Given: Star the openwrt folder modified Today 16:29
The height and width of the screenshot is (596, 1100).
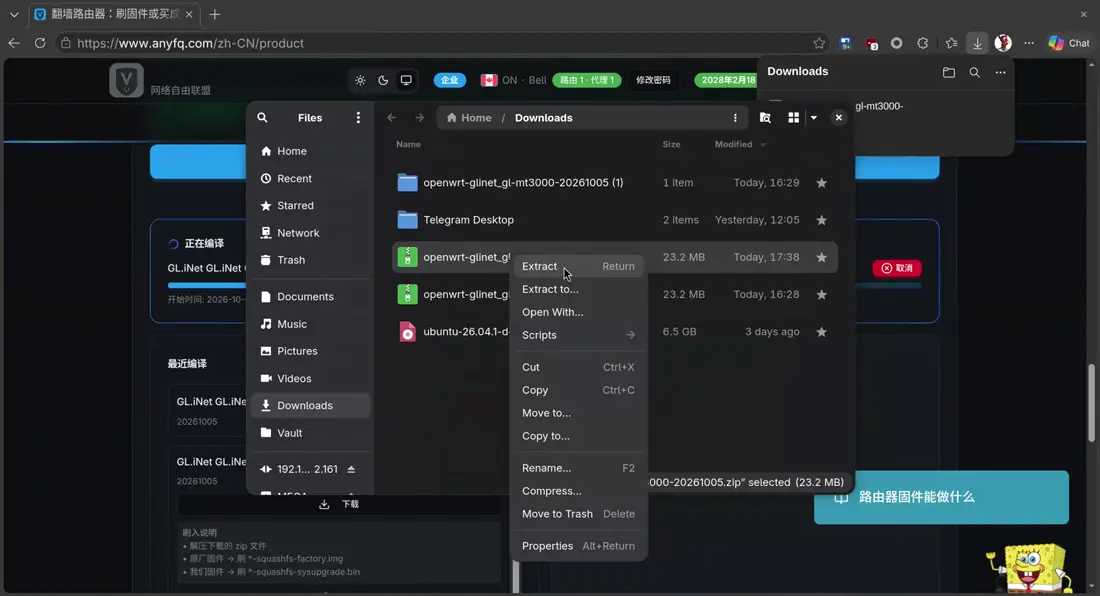Looking at the screenshot, I should point(821,183).
